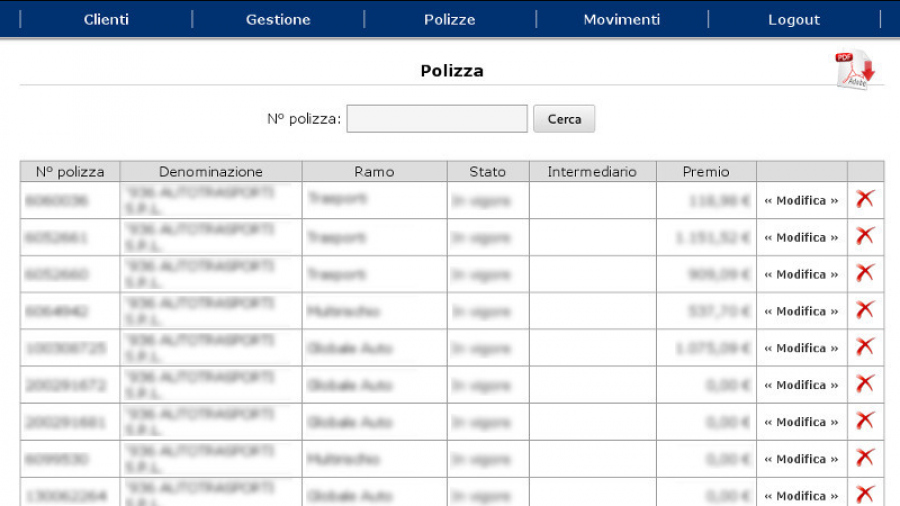This screenshot has width=900, height=506.
Task: Open Modifica for the fifth policy row
Action: point(801,348)
